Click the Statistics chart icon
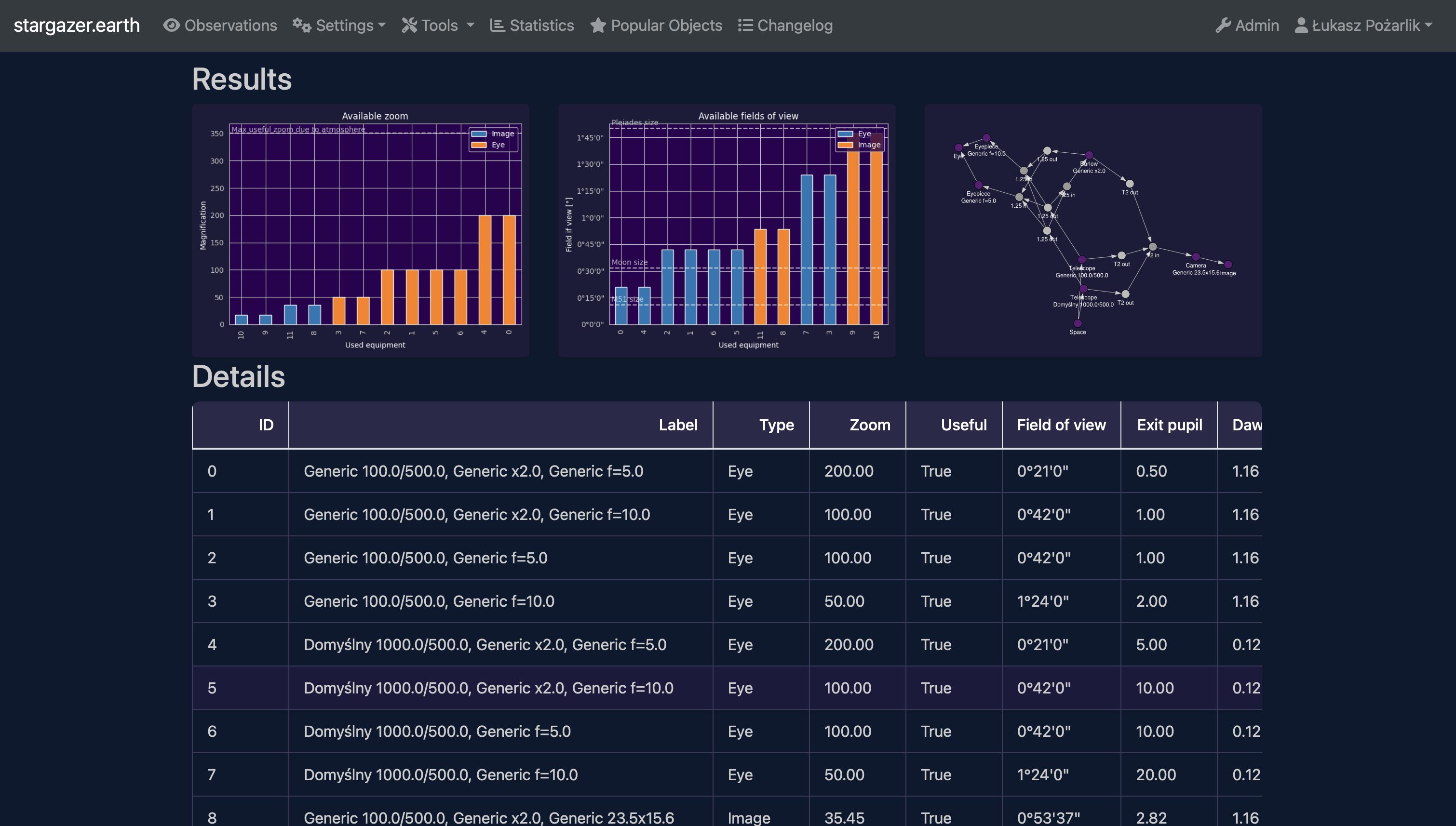 (498, 26)
